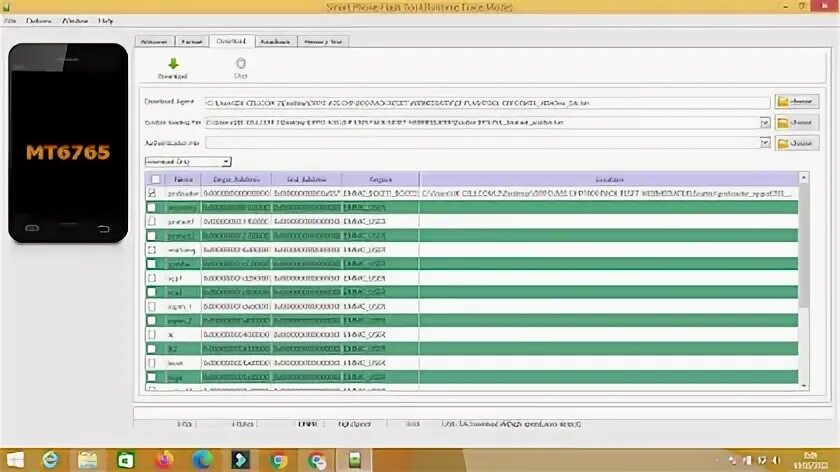840x472 pixels.
Task: Click the empty Authentication File field
Action: [x=482, y=143]
